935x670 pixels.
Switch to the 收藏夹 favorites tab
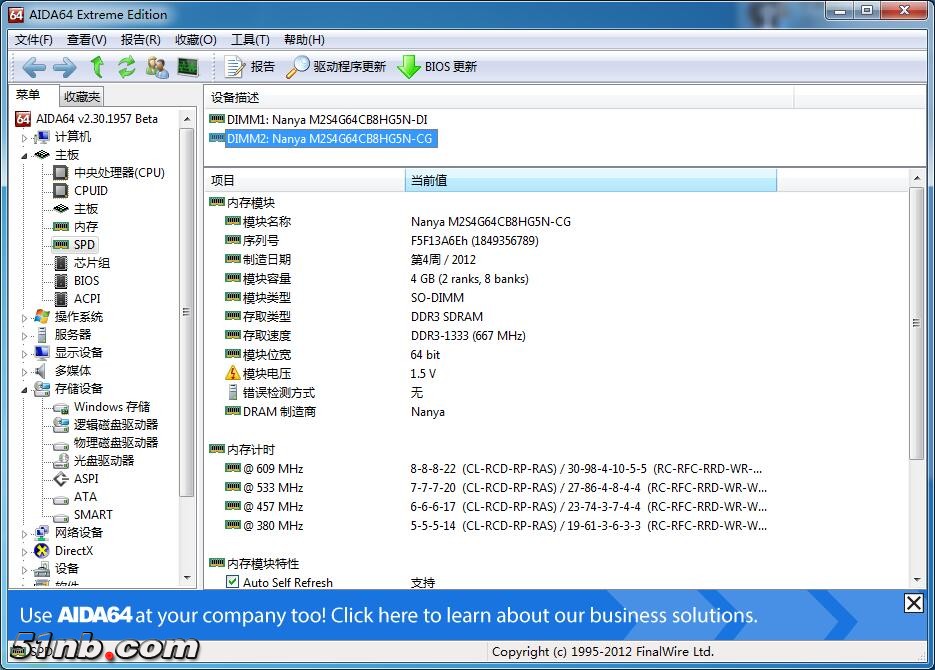[82, 97]
